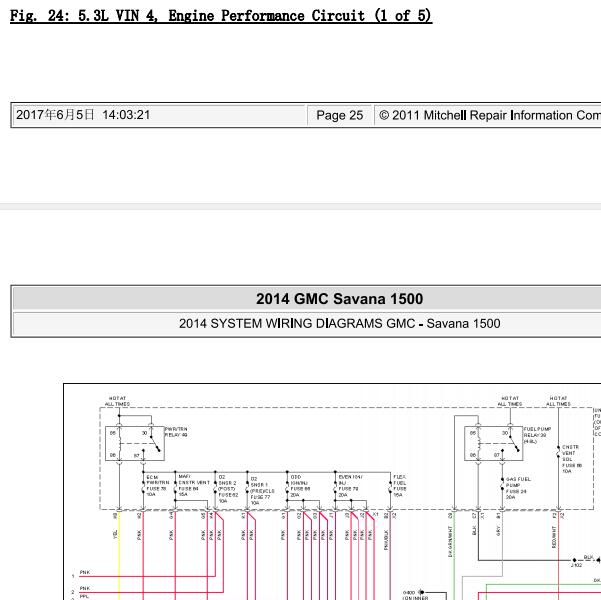Screen dimensions: 601x600
Task: Click the 'YEL' wire color label
Action: 115,534
